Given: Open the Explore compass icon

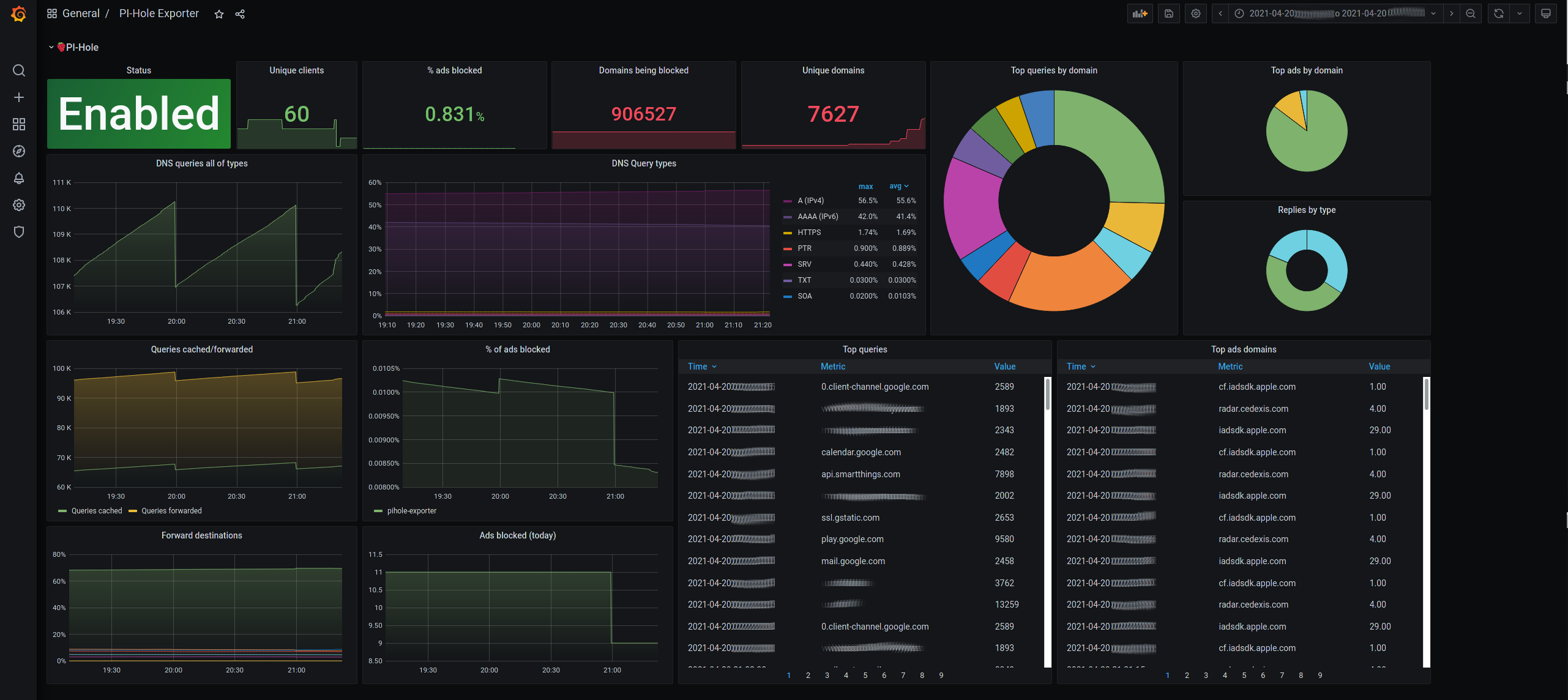Looking at the screenshot, I should point(18,151).
